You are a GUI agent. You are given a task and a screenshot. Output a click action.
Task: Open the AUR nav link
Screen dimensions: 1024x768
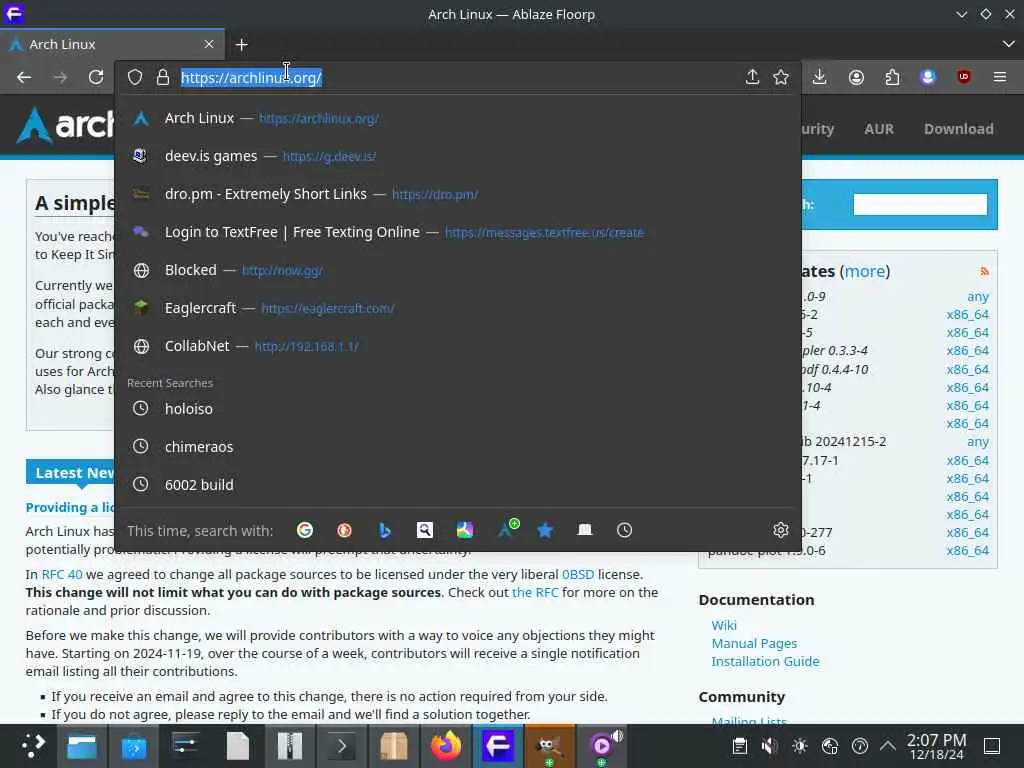pyautogui.click(x=878, y=129)
